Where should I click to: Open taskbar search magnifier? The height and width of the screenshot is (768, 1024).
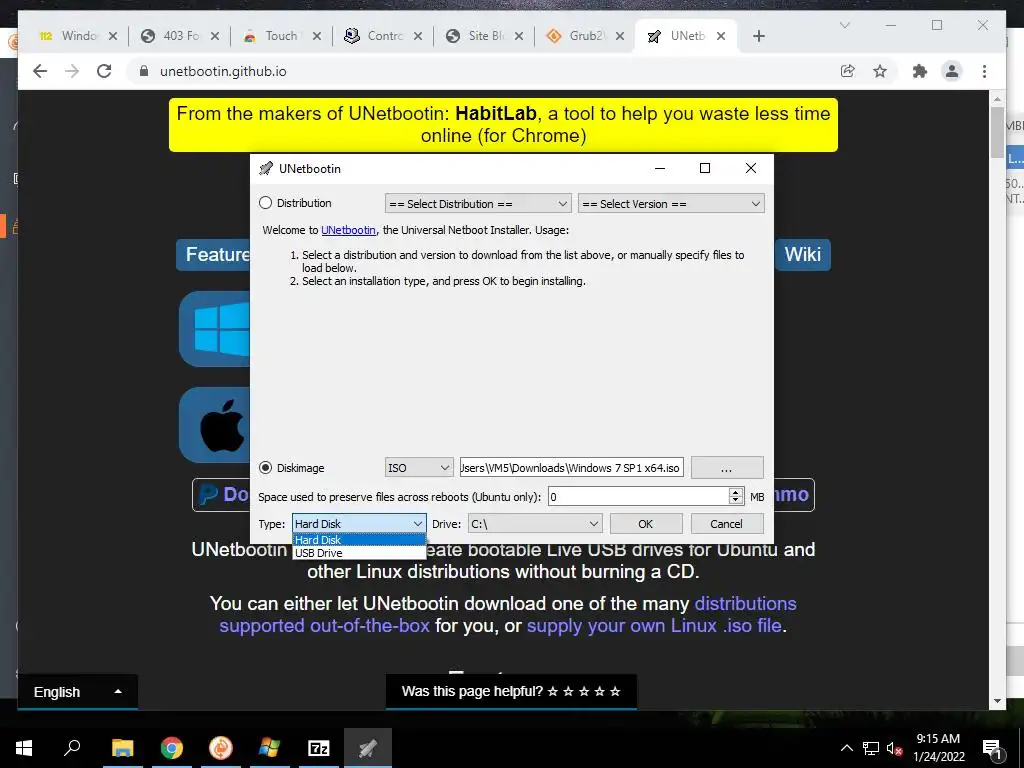(x=72, y=748)
